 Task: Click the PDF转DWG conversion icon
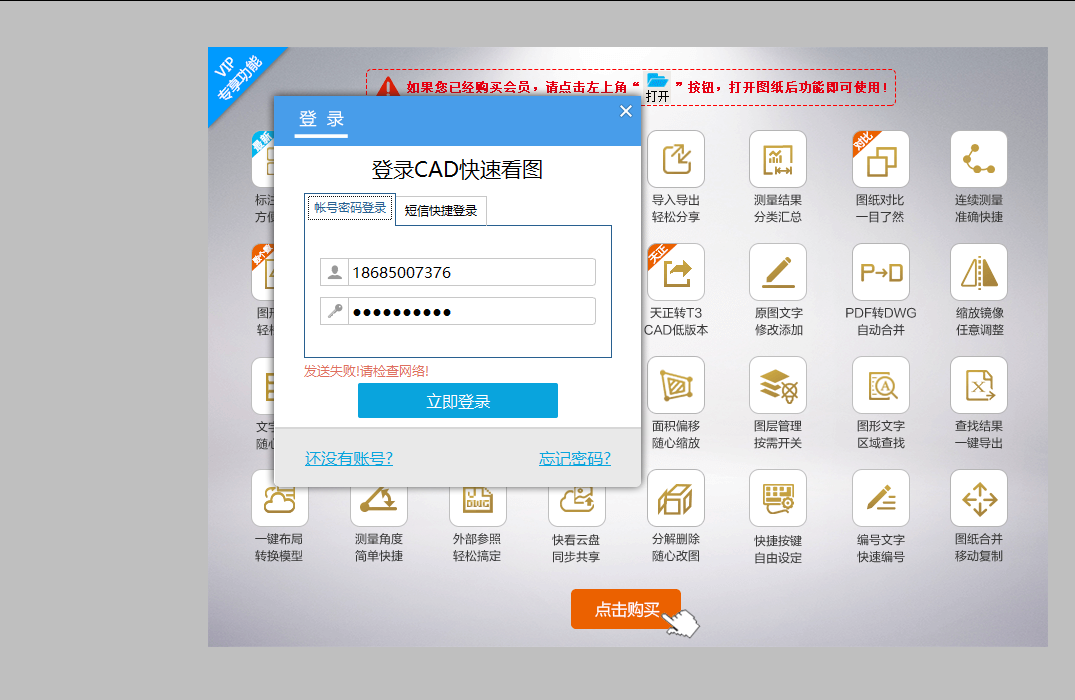pyautogui.click(x=880, y=272)
